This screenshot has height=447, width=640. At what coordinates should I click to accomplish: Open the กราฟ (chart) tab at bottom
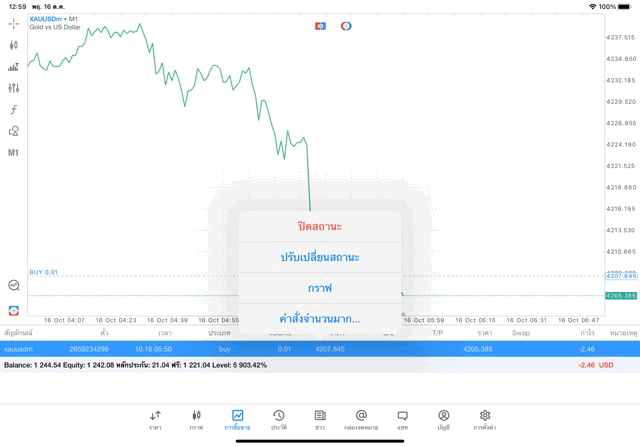click(196, 419)
